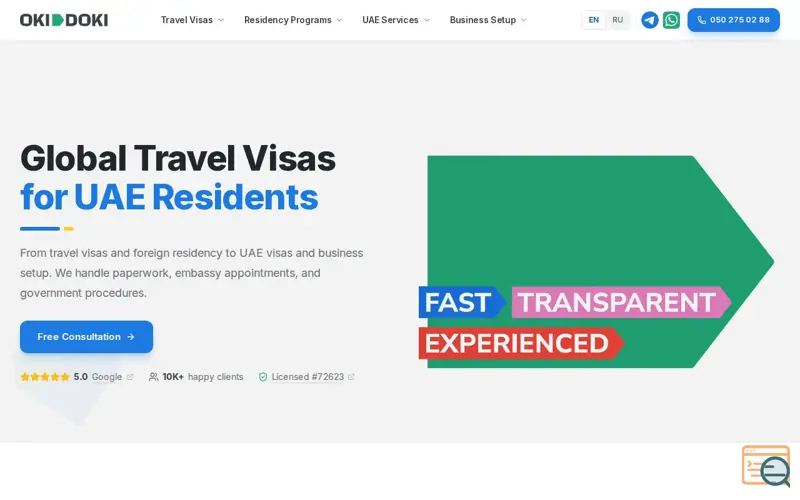The width and height of the screenshot is (800, 500).
Task: Click the OKI DOKI logo
Action: coord(64,20)
